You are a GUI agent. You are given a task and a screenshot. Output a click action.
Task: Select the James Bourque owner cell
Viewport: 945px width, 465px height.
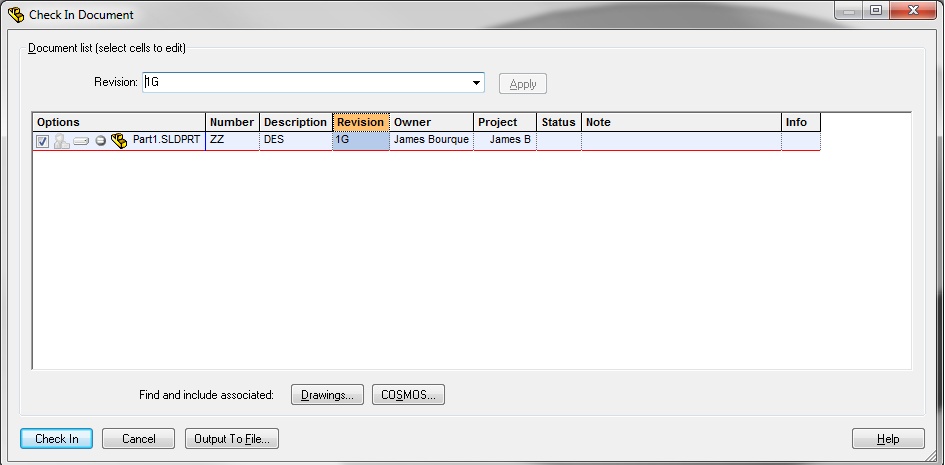point(432,141)
